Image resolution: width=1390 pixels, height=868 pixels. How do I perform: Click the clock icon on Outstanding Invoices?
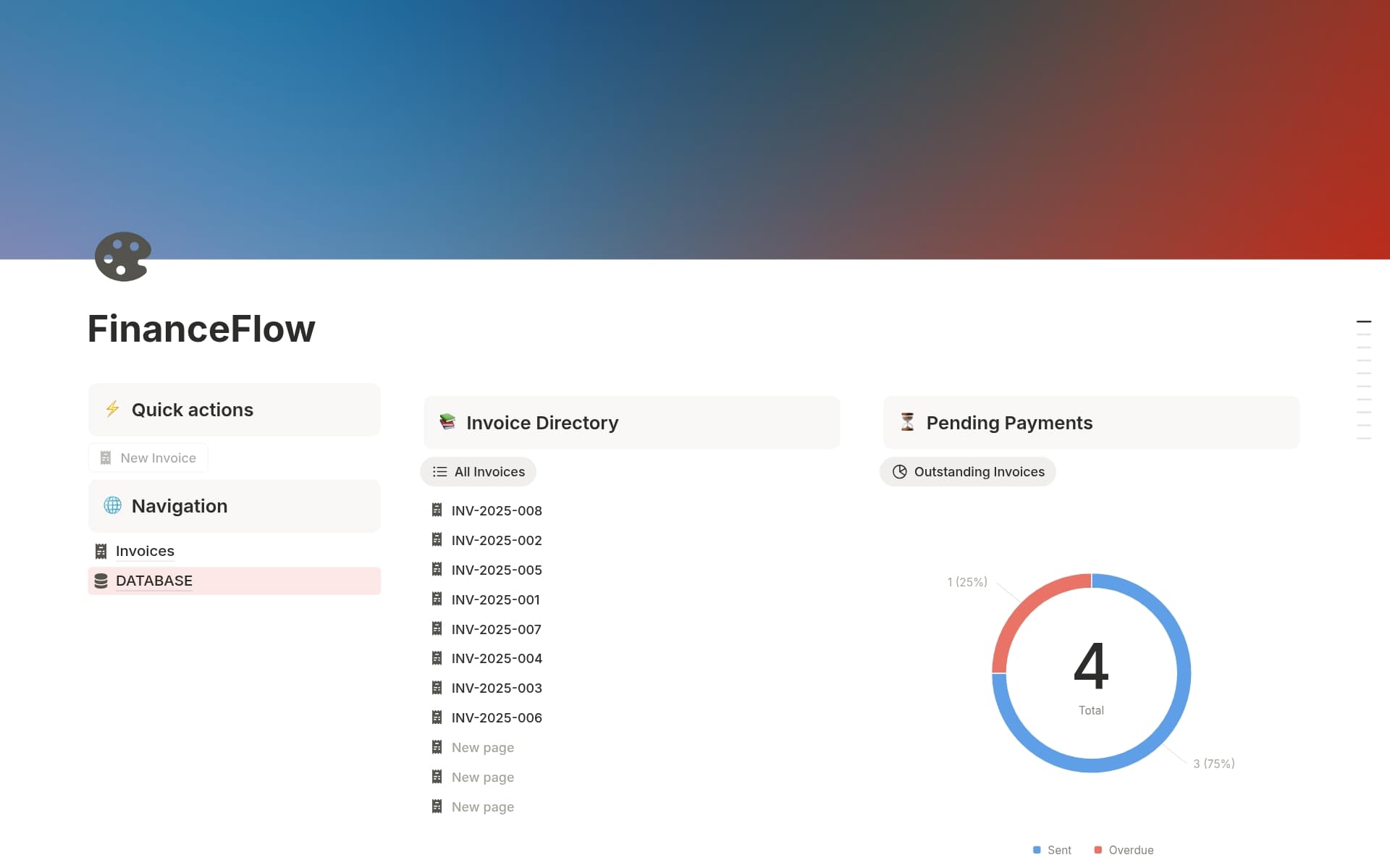click(900, 471)
